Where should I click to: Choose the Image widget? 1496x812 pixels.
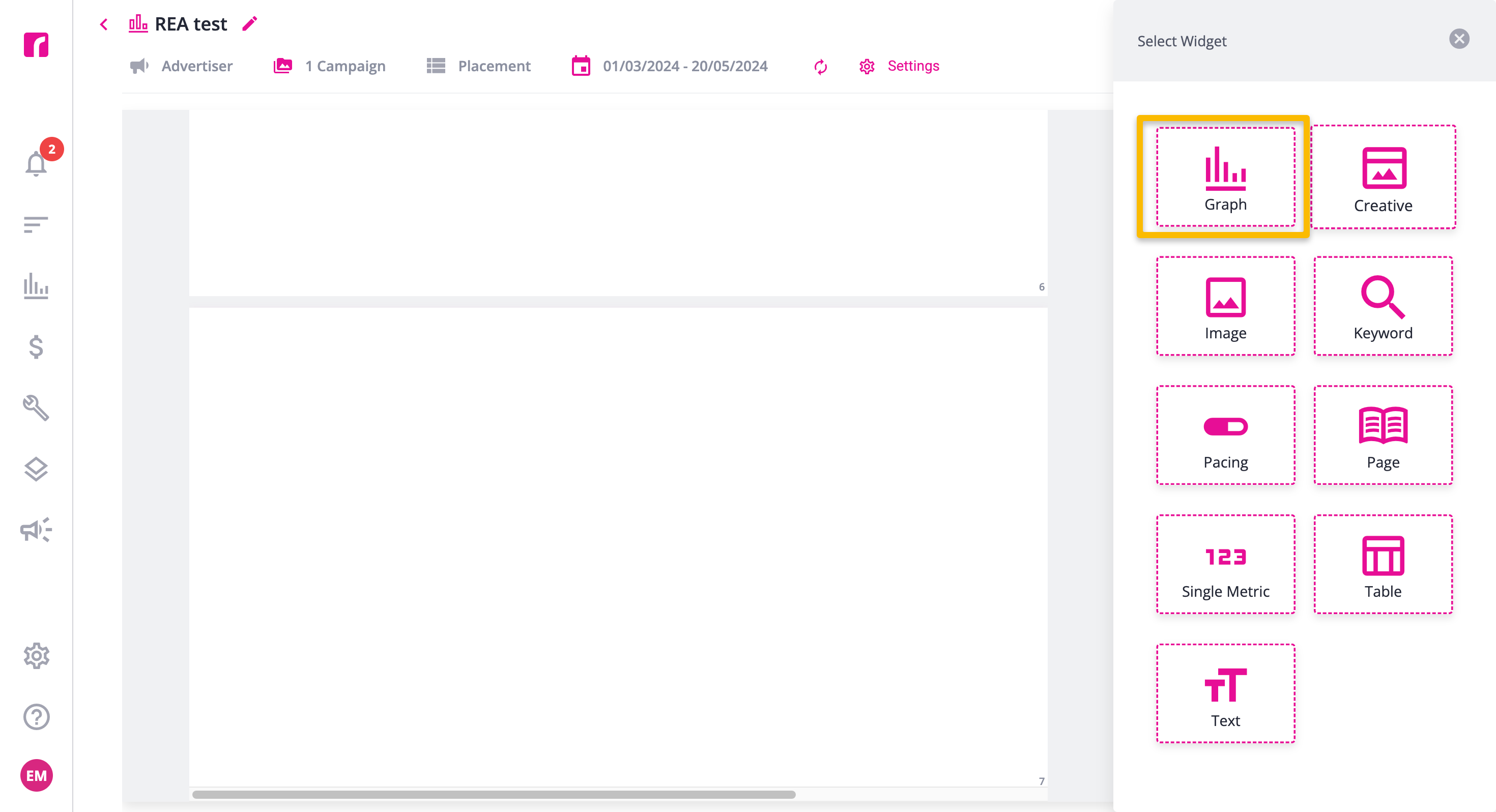coord(1225,306)
